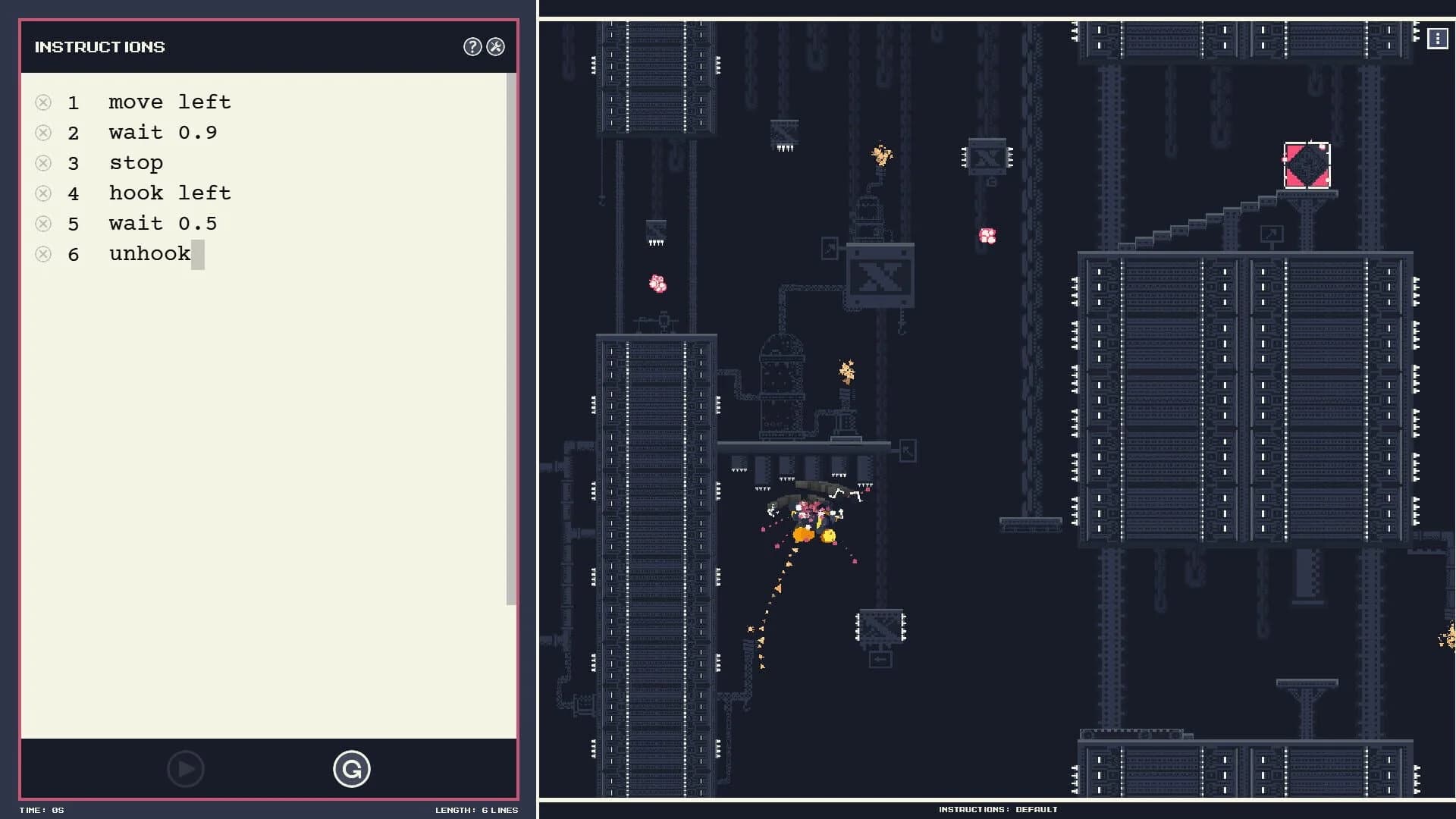
Task: Remove line 2 'wait 0.9' using the X icon
Action: point(43,132)
